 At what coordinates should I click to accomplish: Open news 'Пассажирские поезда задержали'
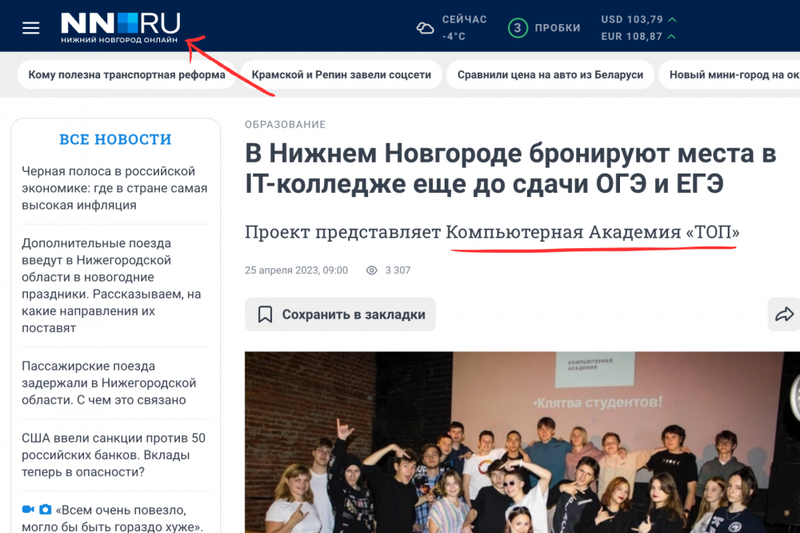[x=109, y=383]
